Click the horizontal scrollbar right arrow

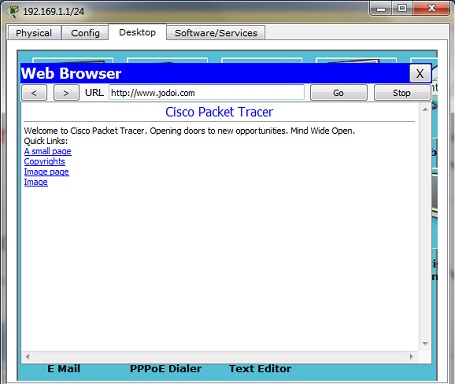412,356
